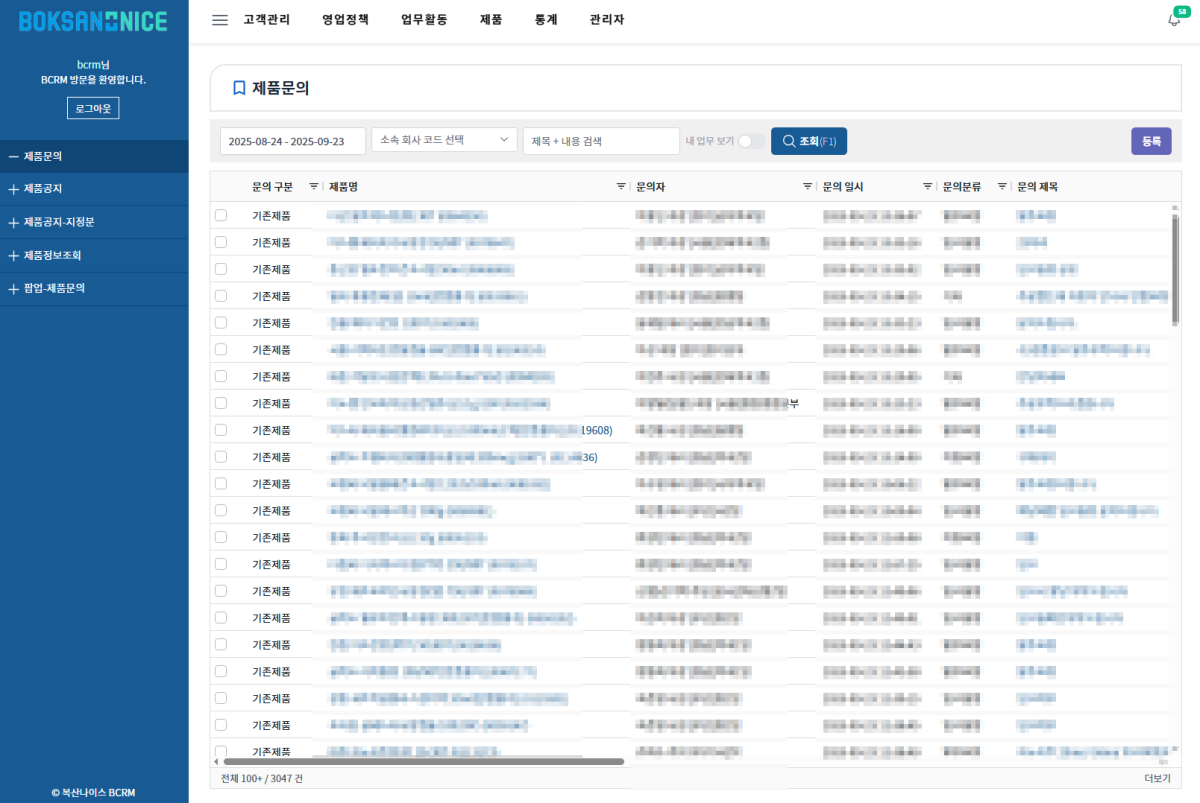Click the 제목 + 내용 검색 input field
The height and width of the screenshot is (803, 1200).
(x=601, y=142)
